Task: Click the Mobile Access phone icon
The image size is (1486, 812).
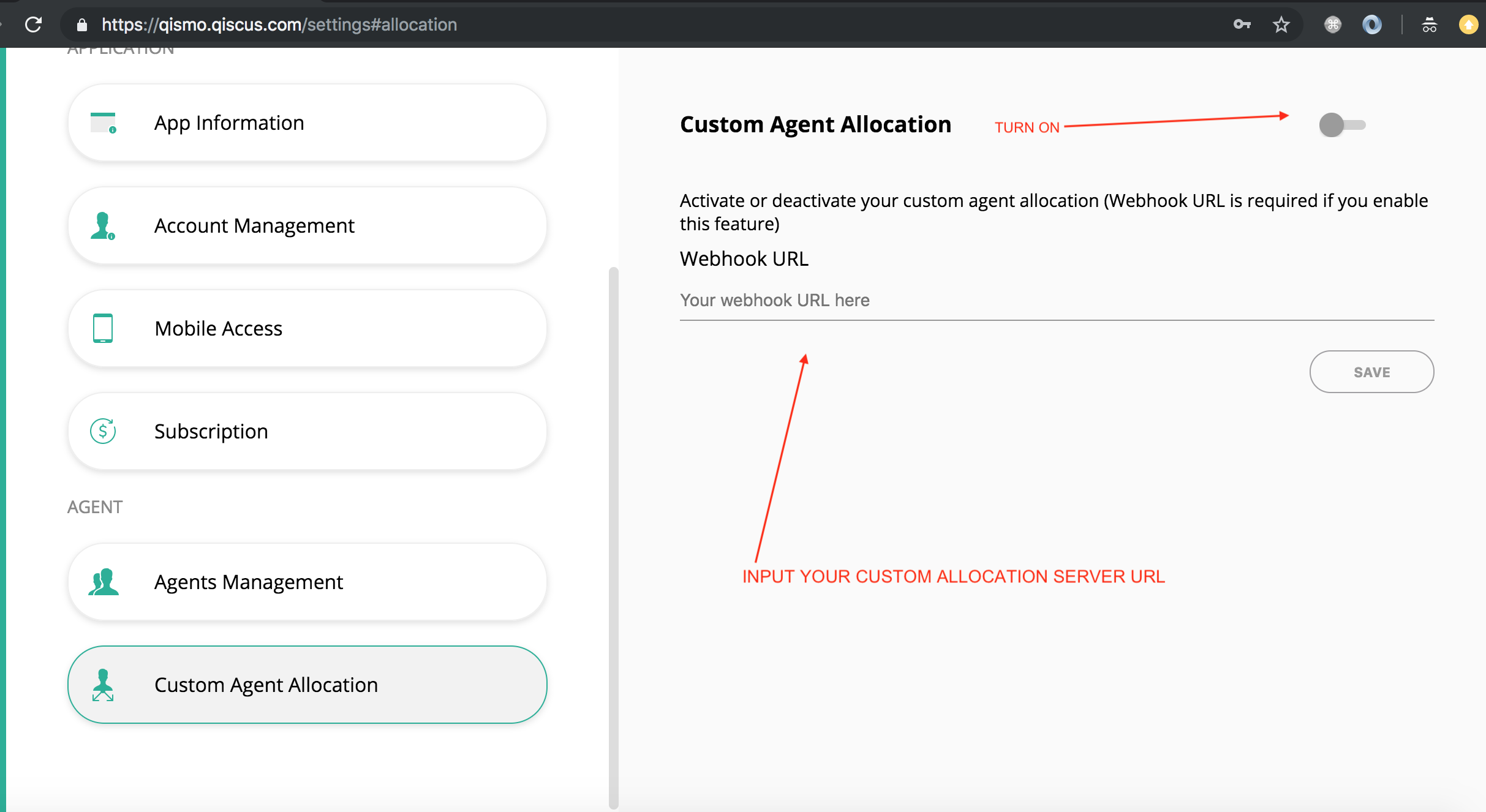Action: coord(102,327)
